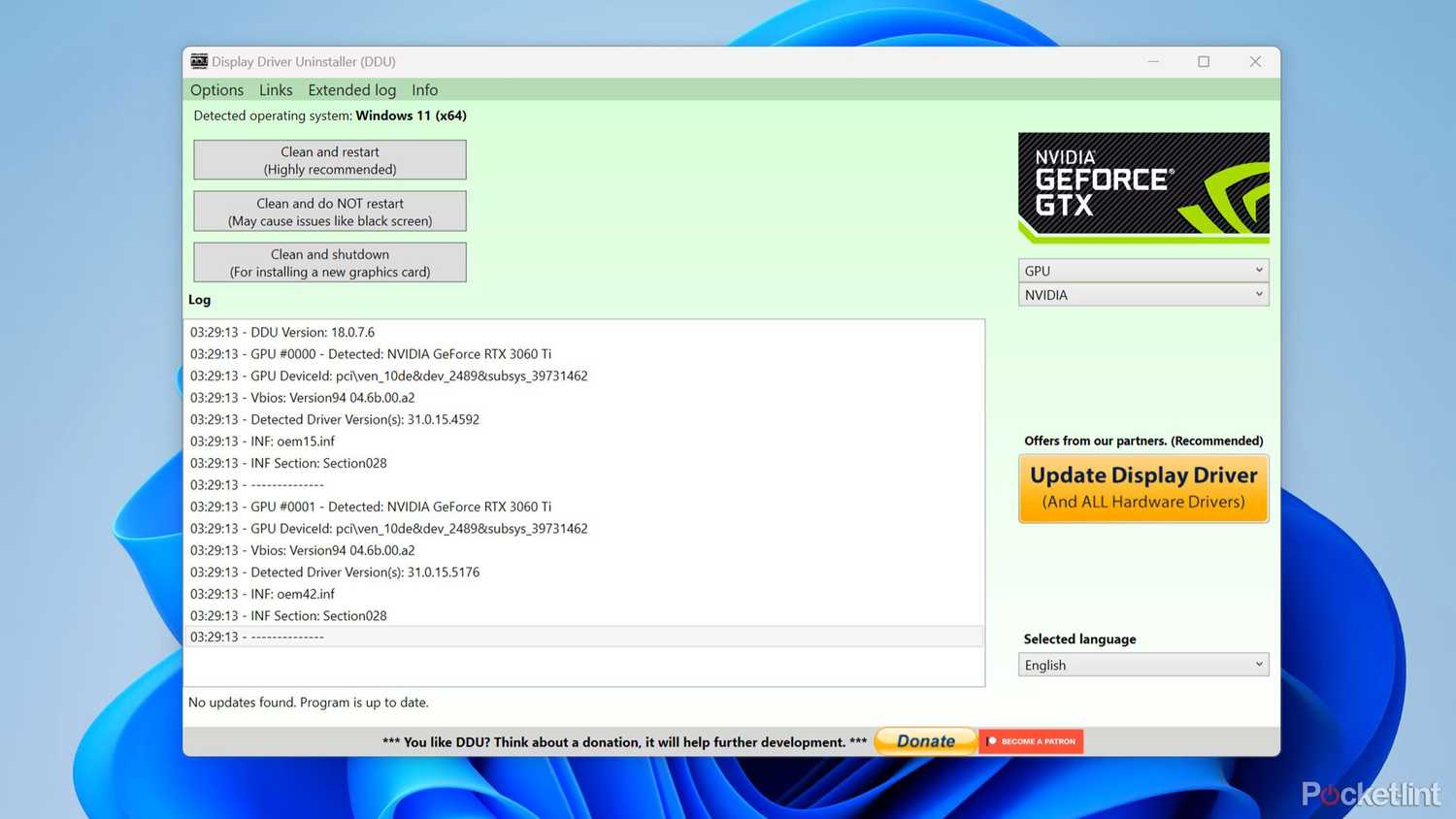Open the Links menu

276,89
